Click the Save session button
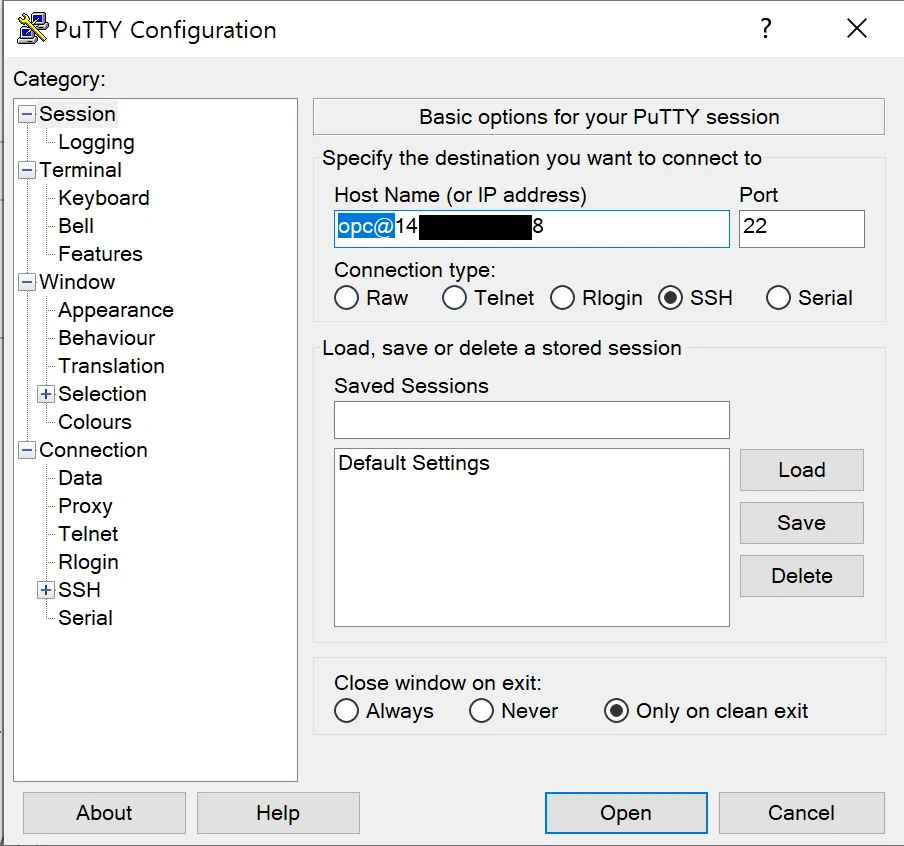The image size is (904, 846). coord(801,523)
